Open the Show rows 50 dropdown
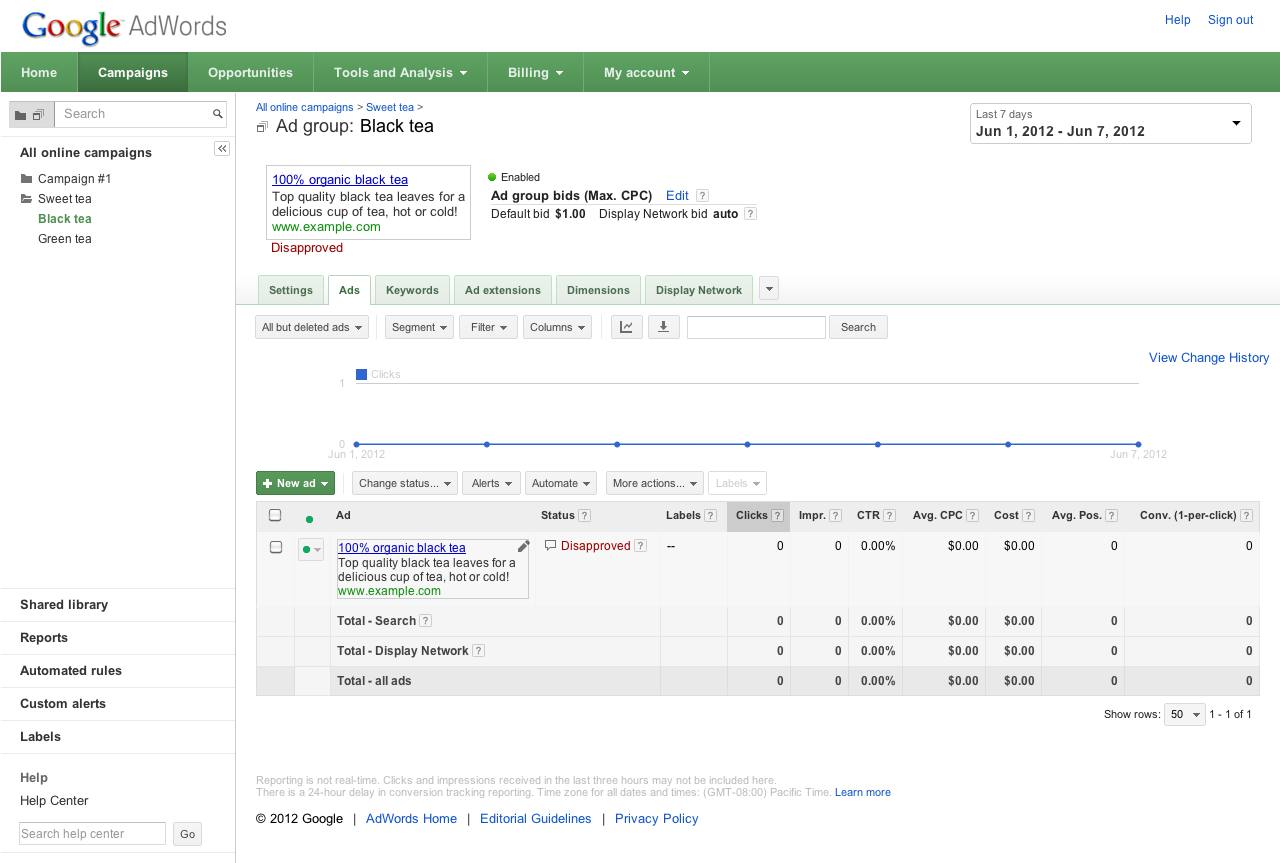 point(1184,715)
